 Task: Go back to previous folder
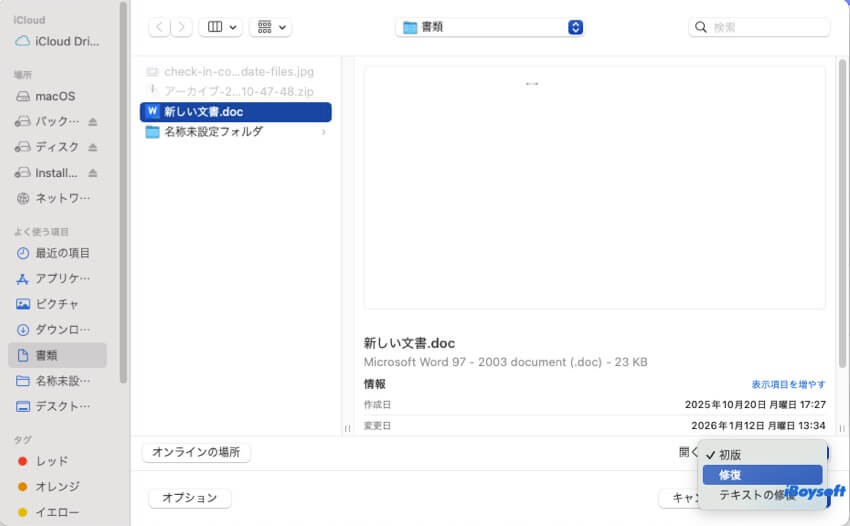pos(159,27)
